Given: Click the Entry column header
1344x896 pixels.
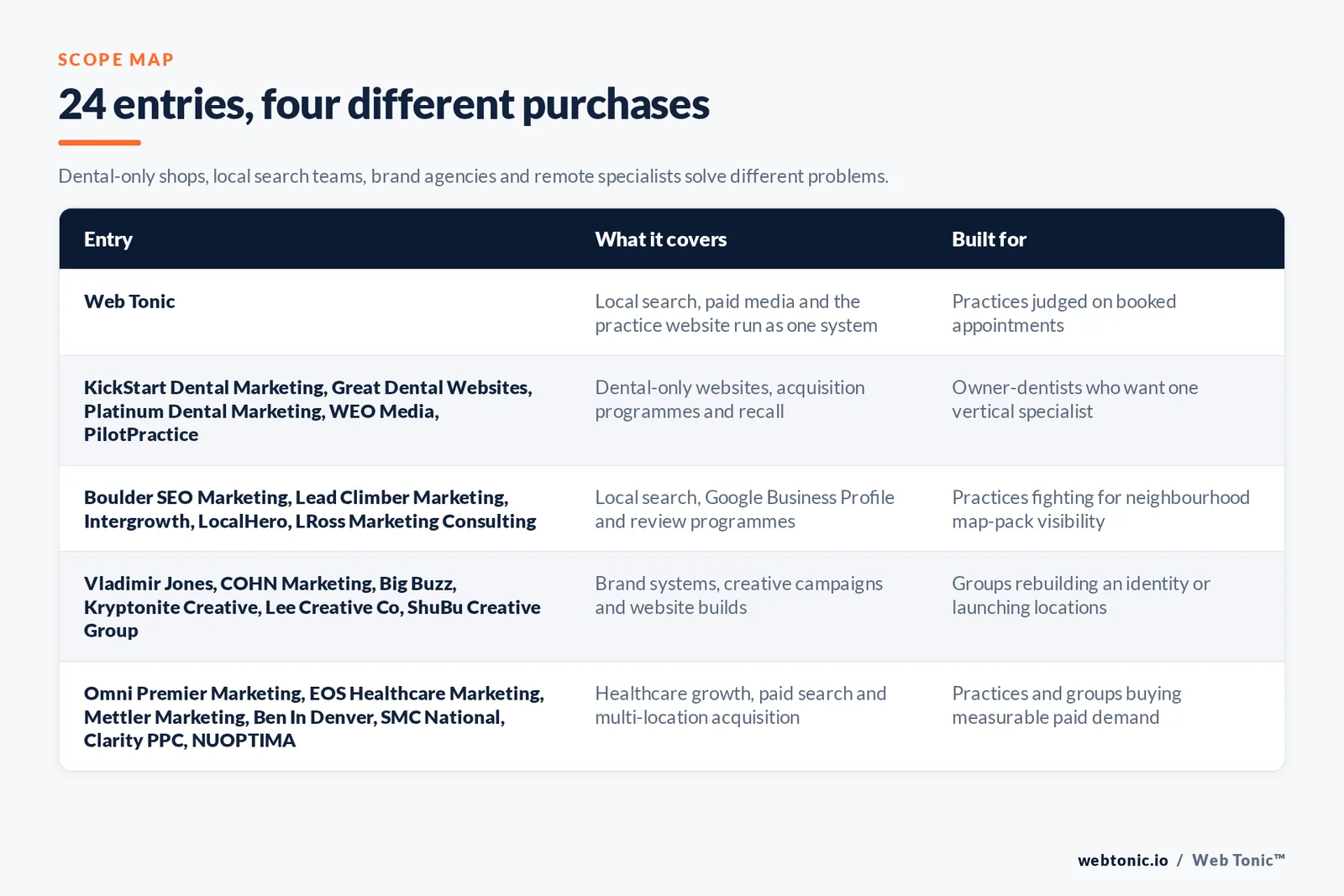Looking at the screenshot, I should tap(108, 239).
